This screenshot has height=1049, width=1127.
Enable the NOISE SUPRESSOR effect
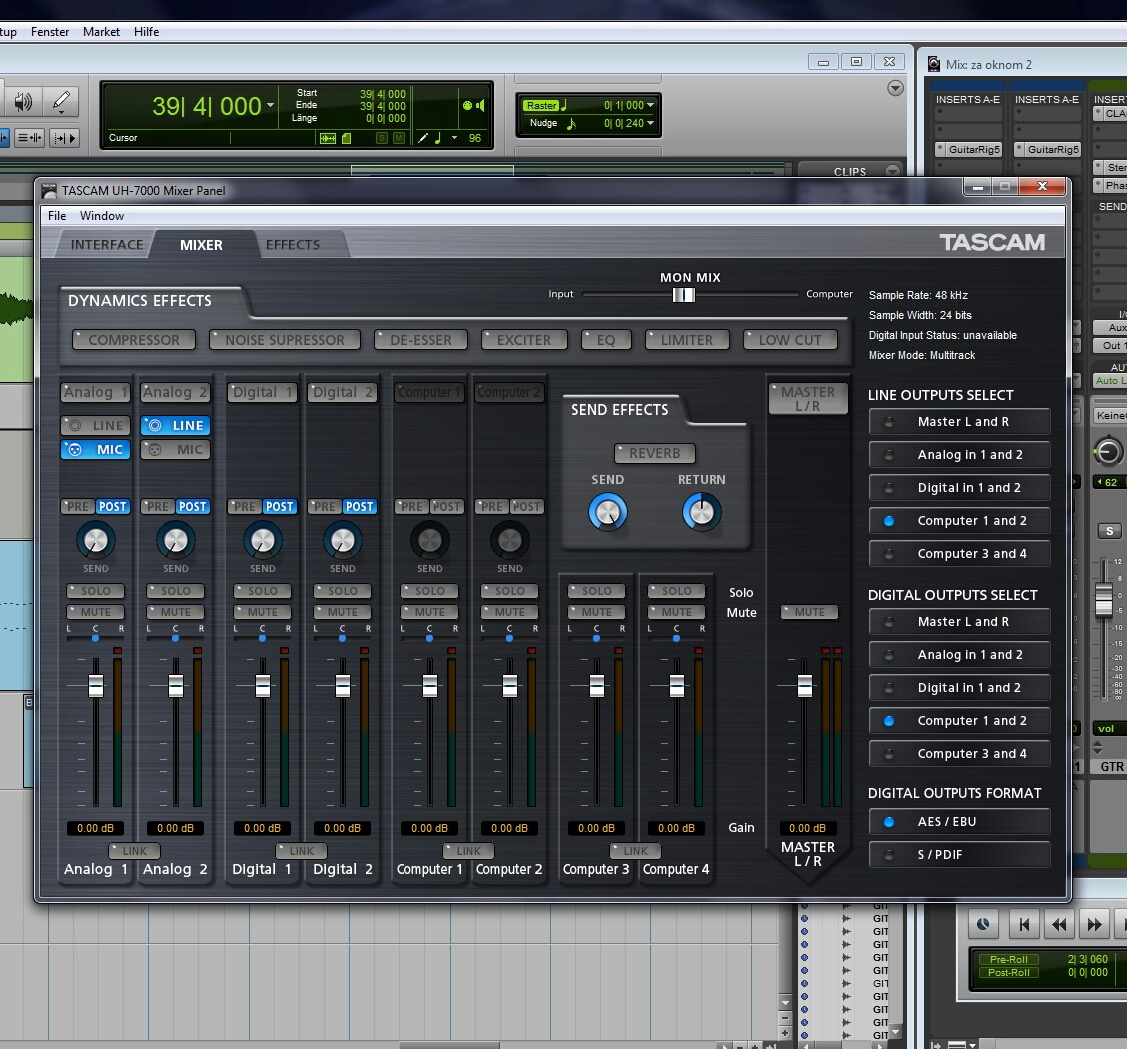tap(285, 339)
